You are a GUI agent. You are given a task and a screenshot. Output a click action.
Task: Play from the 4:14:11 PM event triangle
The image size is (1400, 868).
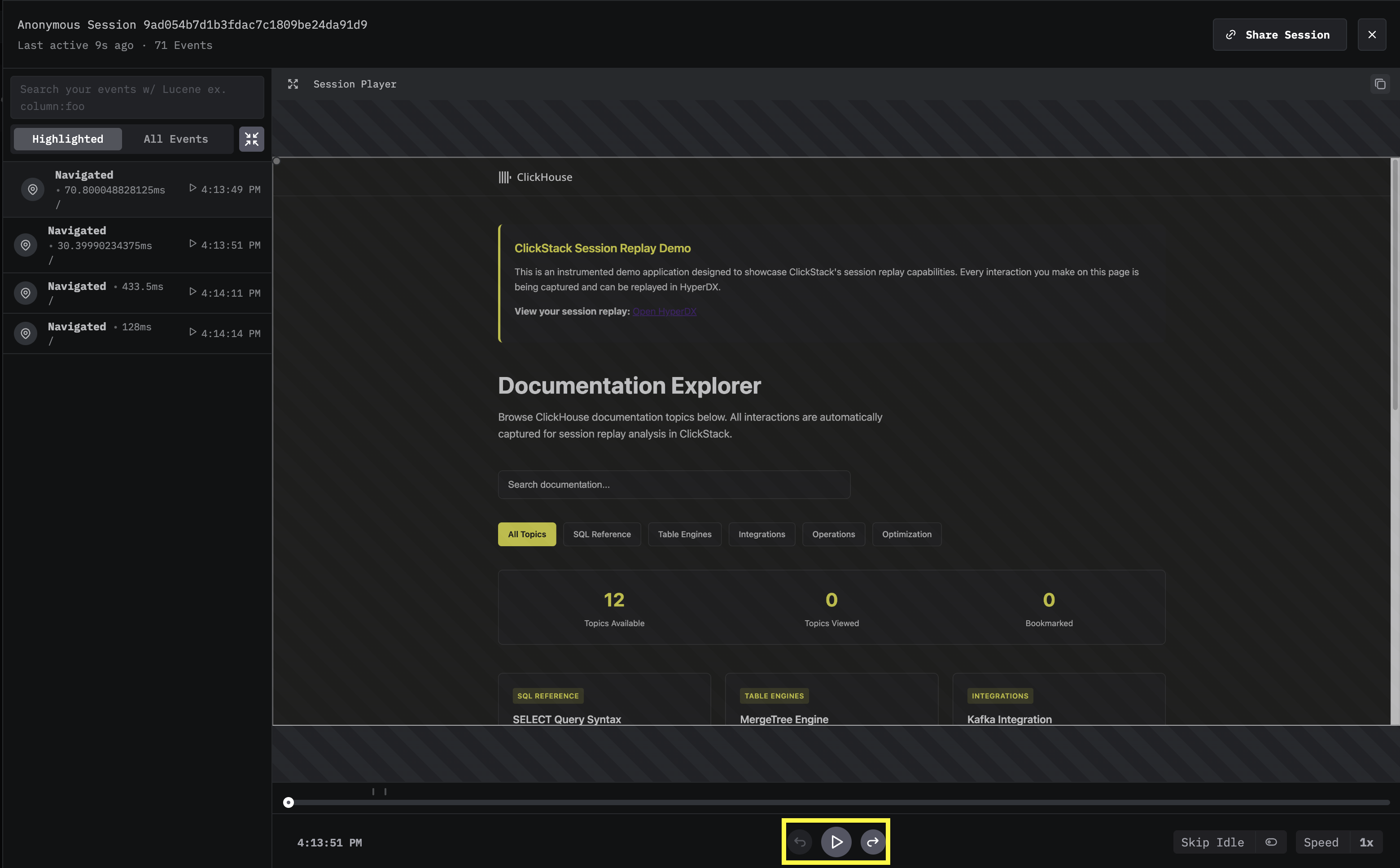tap(193, 292)
